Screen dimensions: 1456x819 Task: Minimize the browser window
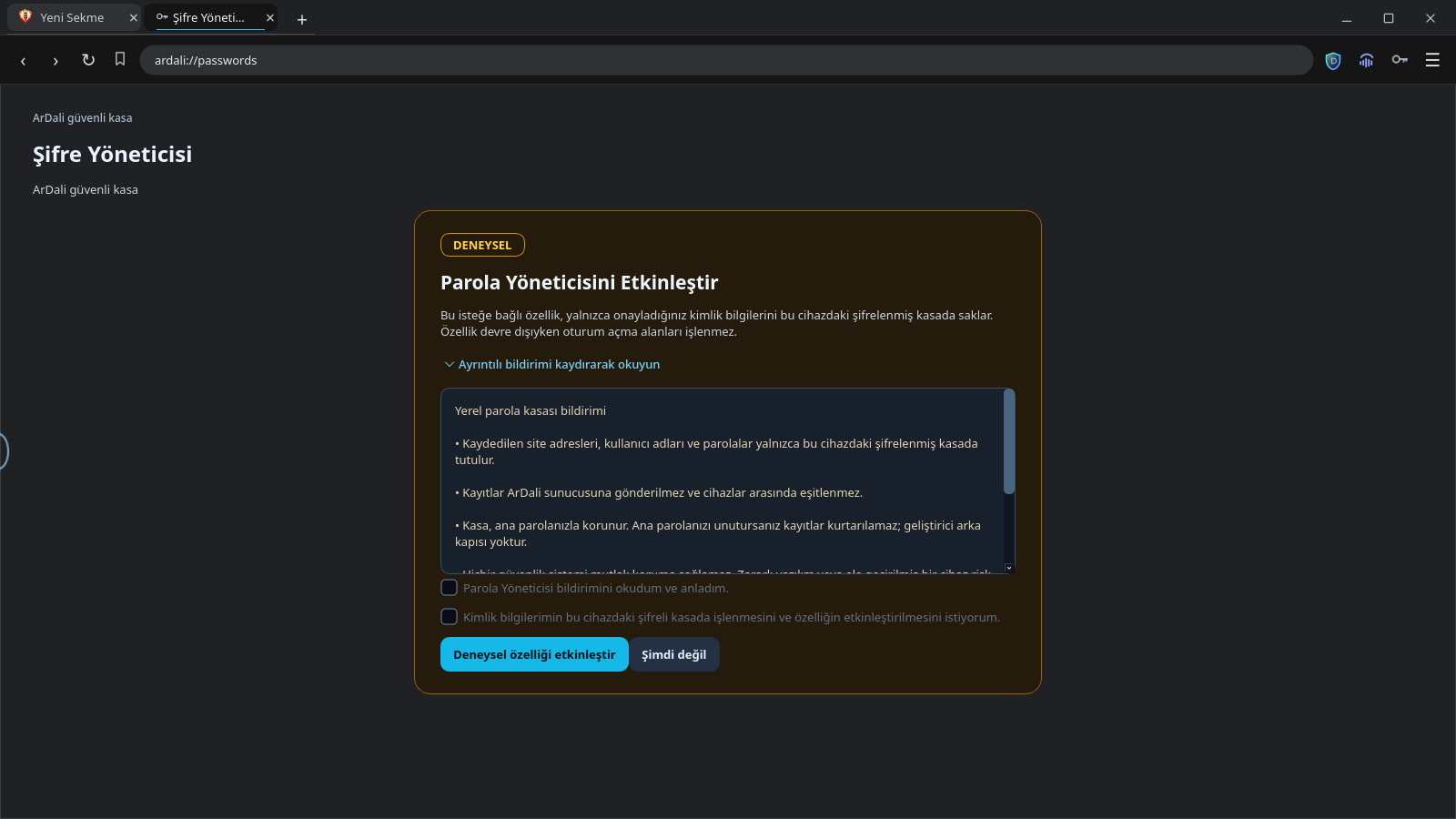pos(1347,18)
